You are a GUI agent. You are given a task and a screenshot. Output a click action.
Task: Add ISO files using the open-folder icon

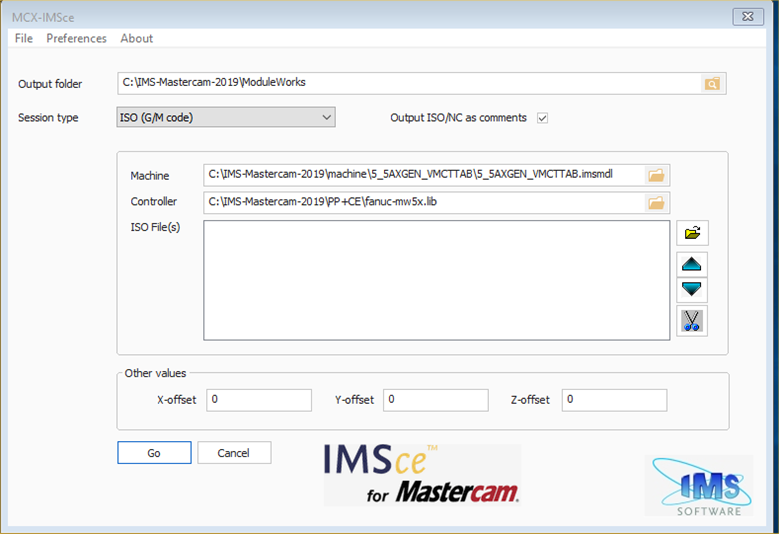[x=692, y=233]
